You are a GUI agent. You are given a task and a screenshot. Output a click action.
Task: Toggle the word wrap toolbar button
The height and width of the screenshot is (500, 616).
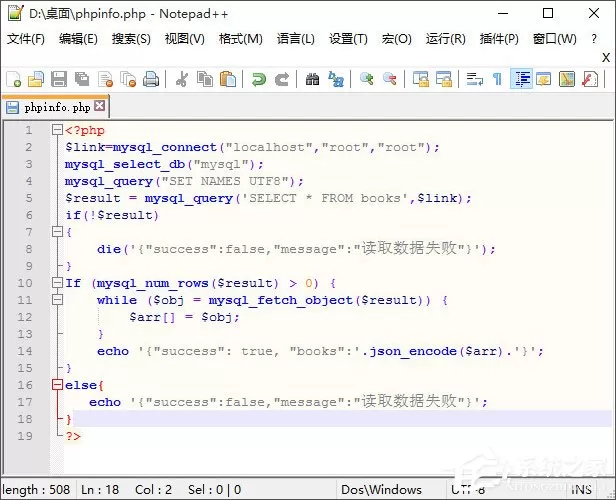(474, 79)
